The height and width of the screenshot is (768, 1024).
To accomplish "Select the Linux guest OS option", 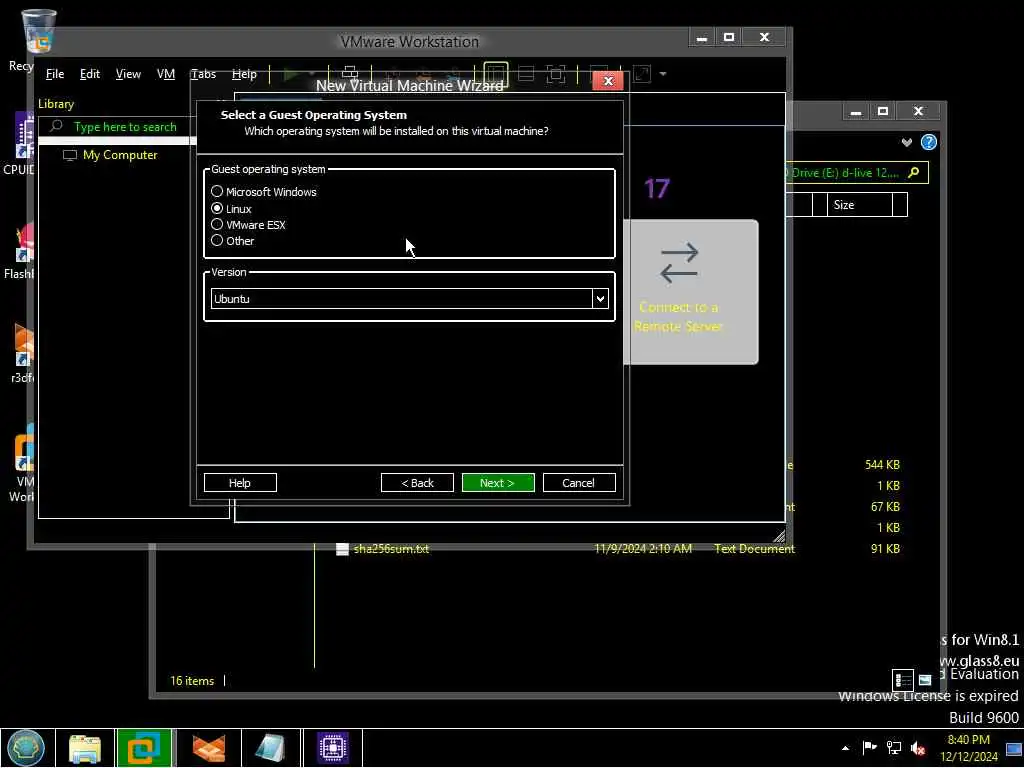I will pos(231,208).
